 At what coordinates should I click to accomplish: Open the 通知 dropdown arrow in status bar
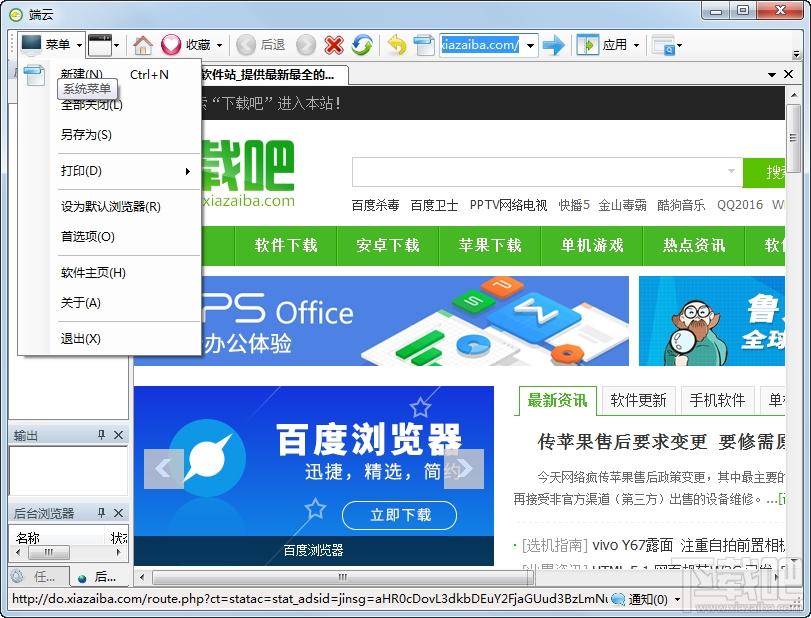click(677, 599)
